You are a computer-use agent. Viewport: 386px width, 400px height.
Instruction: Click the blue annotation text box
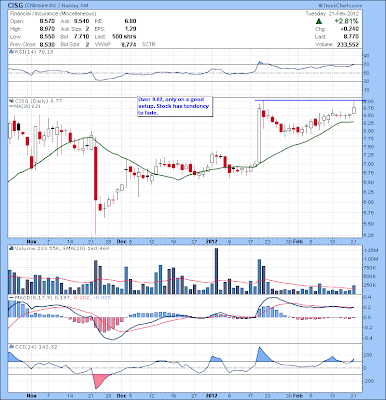[175, 106]
